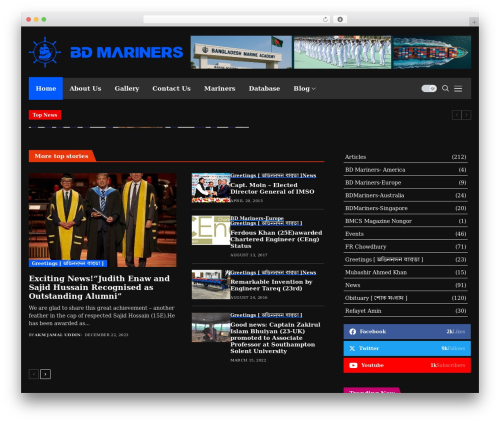Open Remarkable Invention by Engineer Tareq article
Screen dimensions: 500x423
pos(271,285)
